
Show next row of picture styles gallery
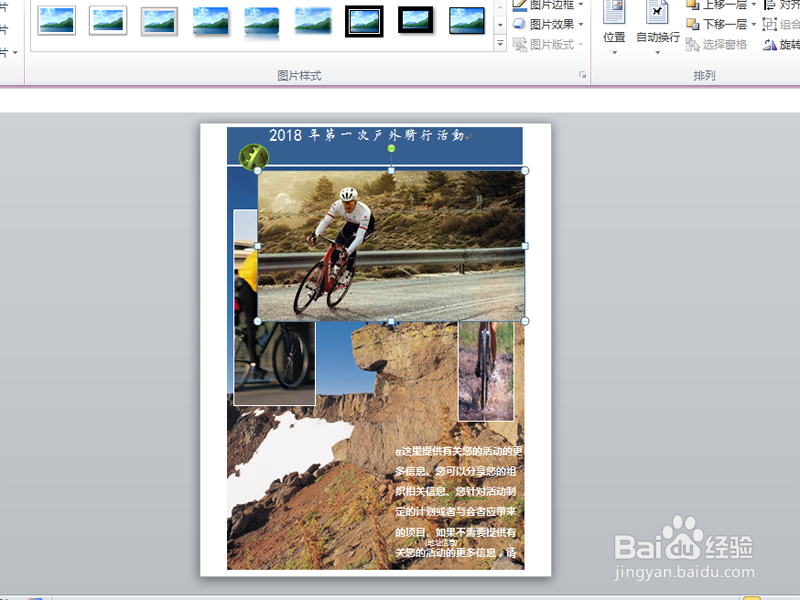pos(500,24)
